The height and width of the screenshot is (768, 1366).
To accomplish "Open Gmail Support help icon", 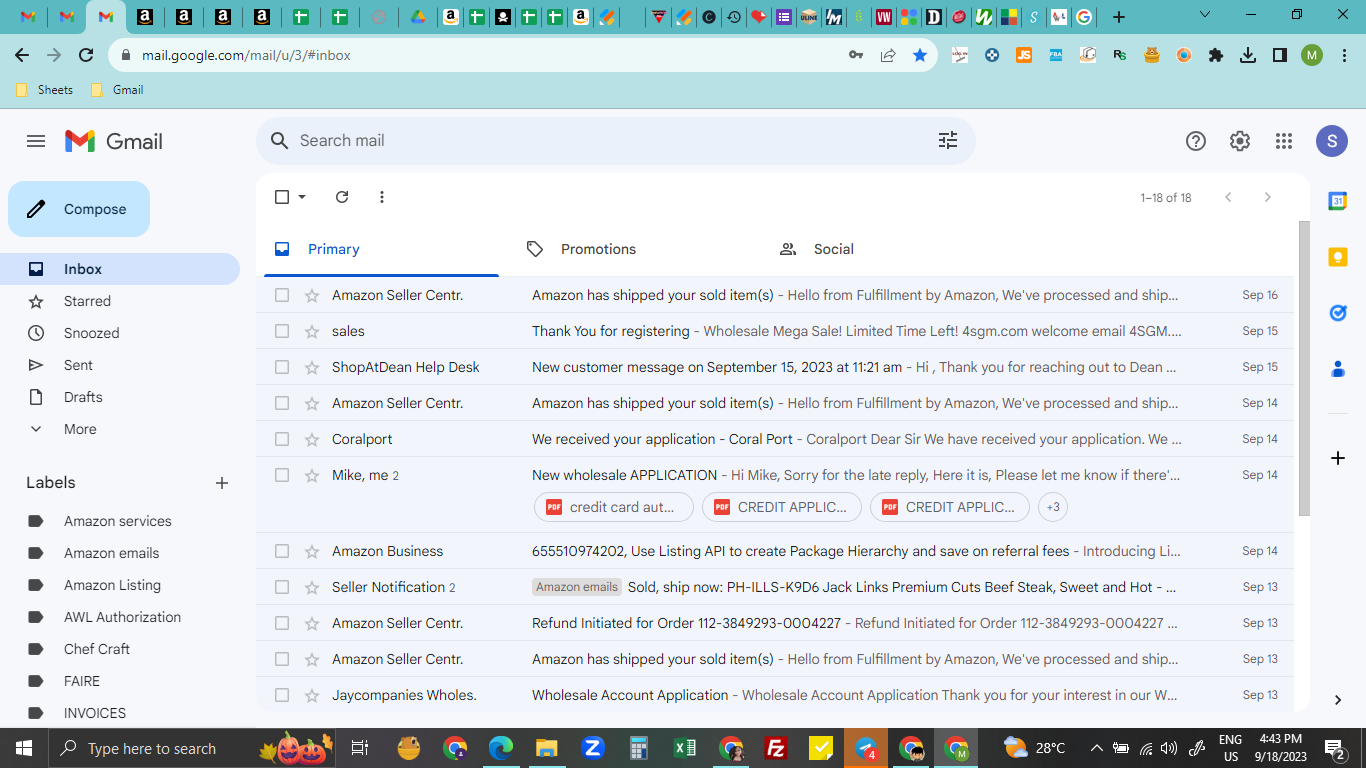I will tap(1196, 141).
